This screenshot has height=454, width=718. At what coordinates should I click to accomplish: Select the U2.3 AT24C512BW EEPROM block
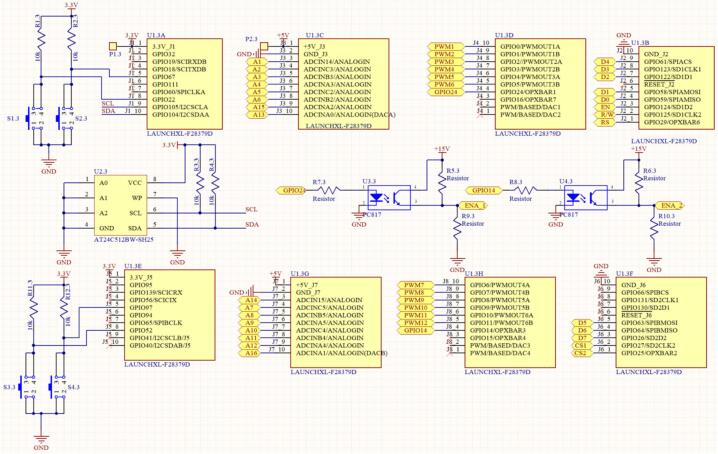[121, 205]
